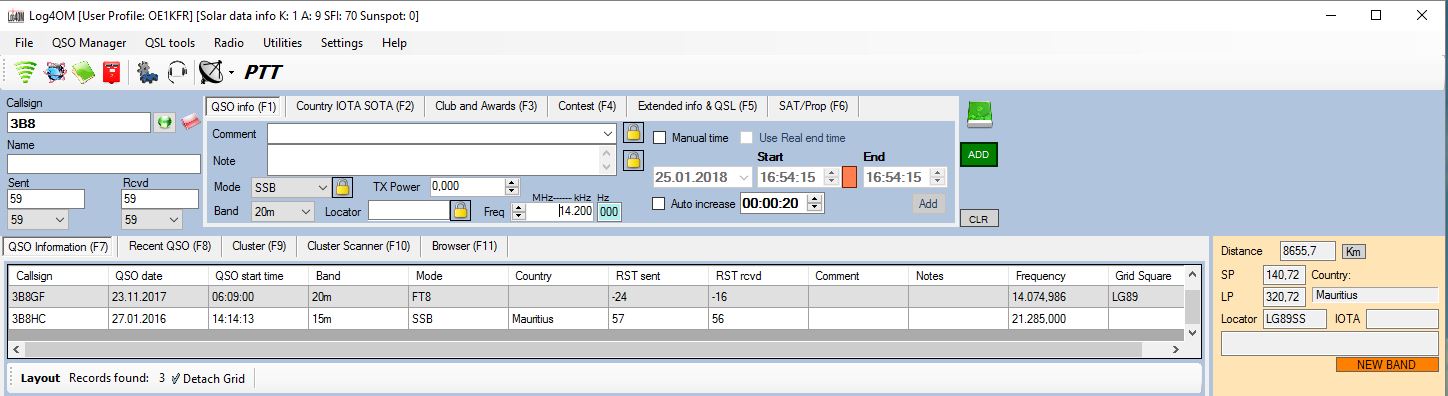
Task: Open the green logbook toolbar icon
Action: [x=83, y=72]
